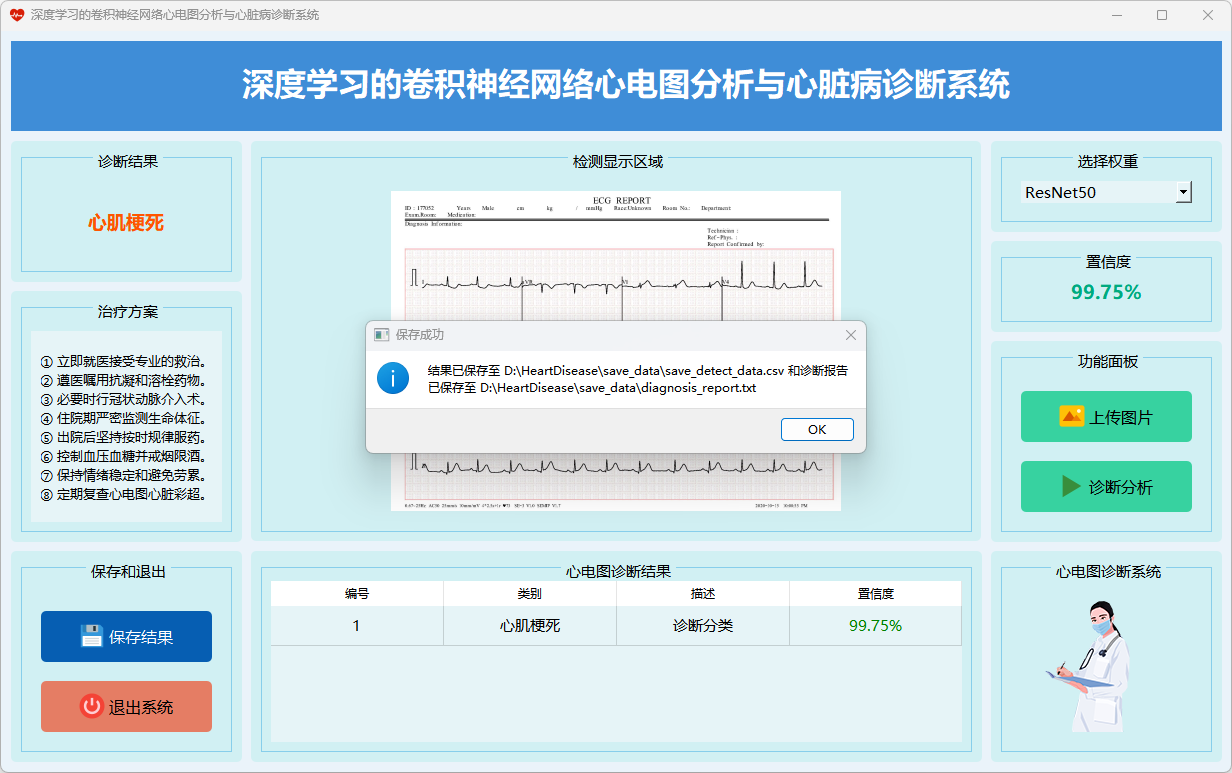Click the heart app icon in title bar
The width and height of the screenshot is (1232, 773).
[16, 15]
